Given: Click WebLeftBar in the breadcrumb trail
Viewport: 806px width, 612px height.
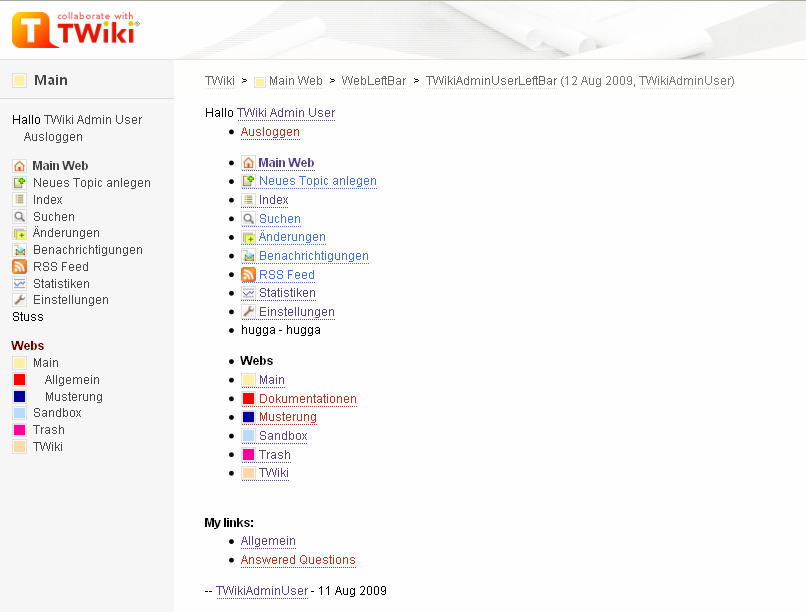Looking at the screenshot, I should pos(374,81).
